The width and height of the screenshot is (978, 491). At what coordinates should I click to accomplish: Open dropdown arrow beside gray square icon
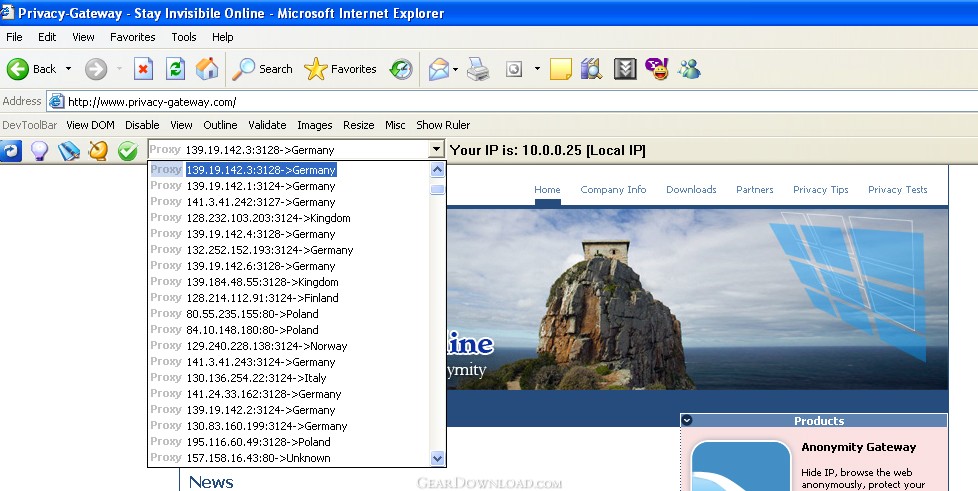[x=537, y=69]
